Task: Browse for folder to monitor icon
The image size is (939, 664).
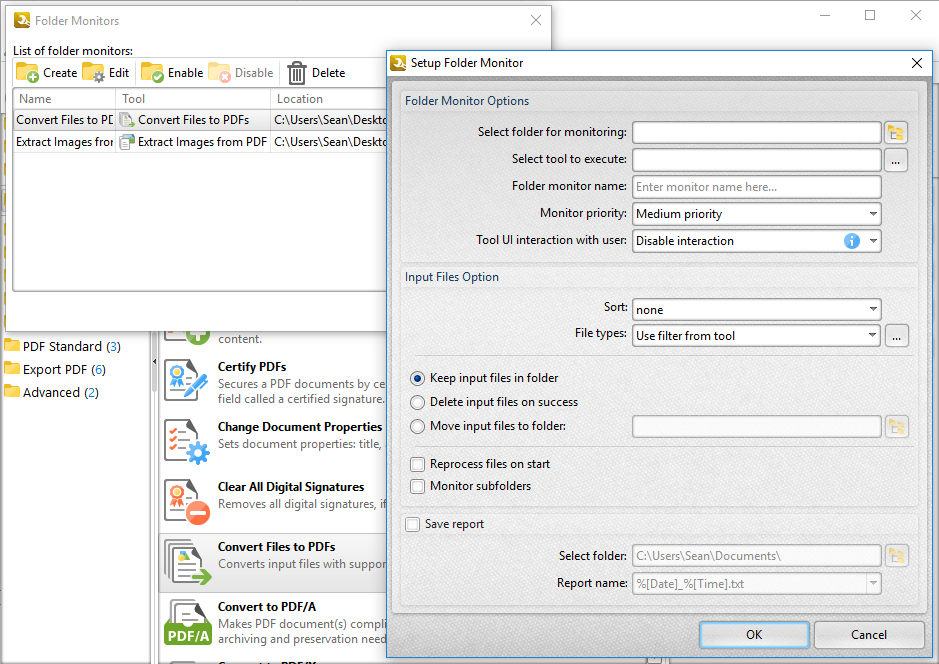Action: 895,133
